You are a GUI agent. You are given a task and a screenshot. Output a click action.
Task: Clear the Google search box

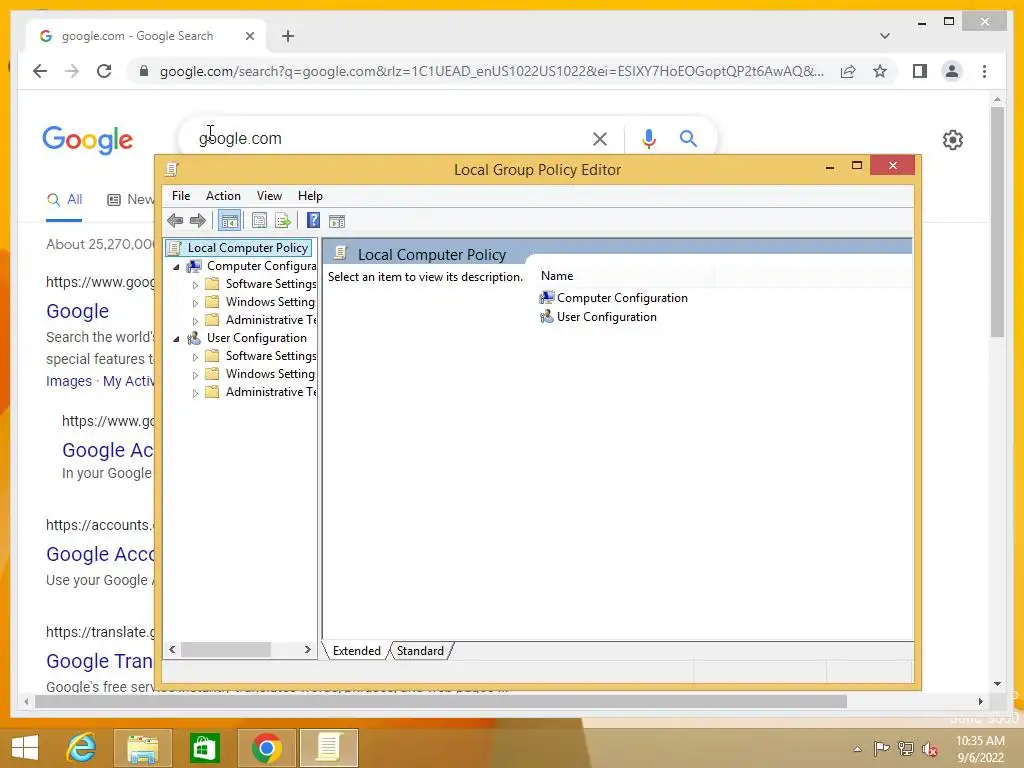(x=600, y=138)
